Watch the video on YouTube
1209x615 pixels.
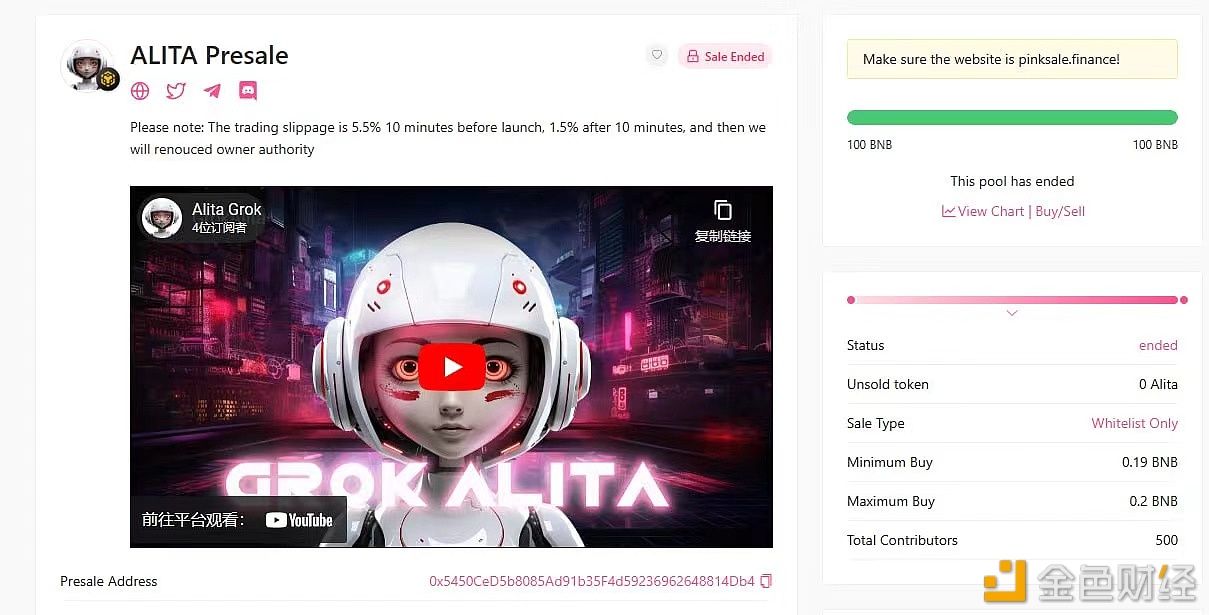point(238,520)
